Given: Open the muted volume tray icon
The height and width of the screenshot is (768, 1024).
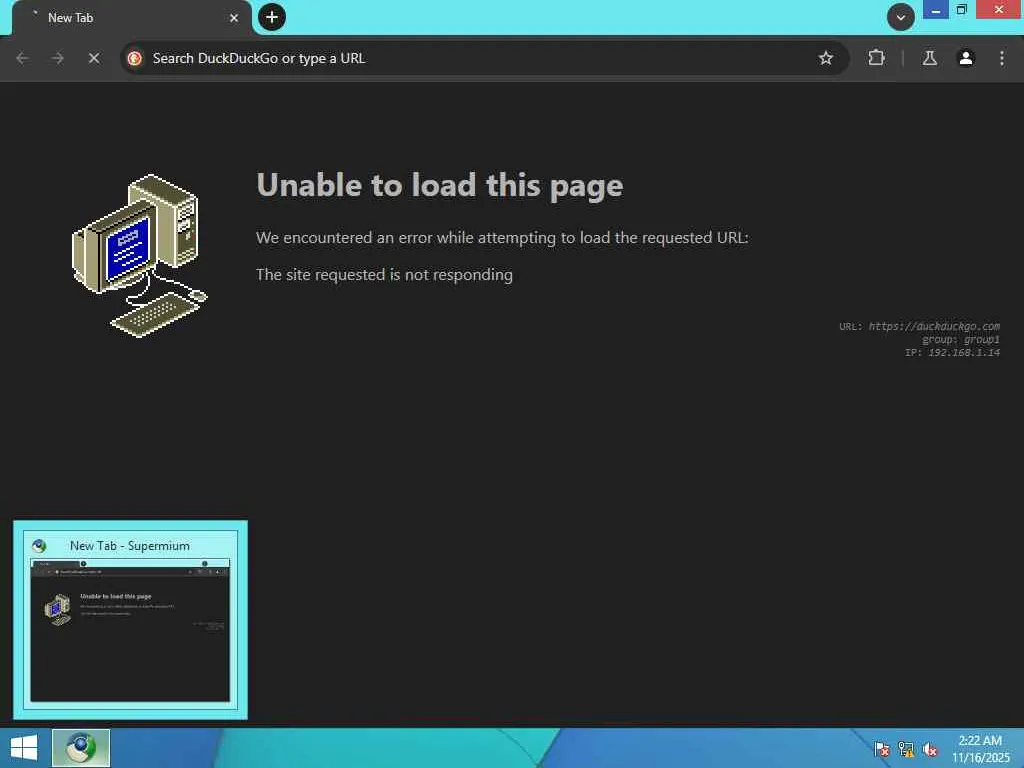Looking at the screenshot, I should pyautogui.click(x=930, y=749).
